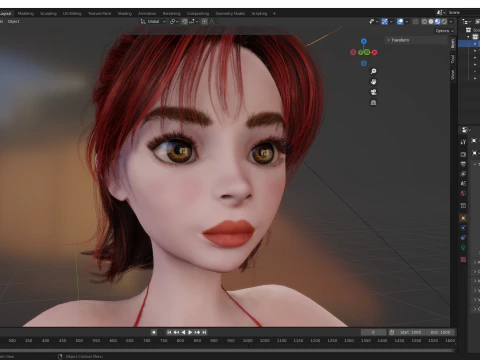Select wireframe viewport shading mode
This screenshot has height=360, width=480.
pos(424,22)
